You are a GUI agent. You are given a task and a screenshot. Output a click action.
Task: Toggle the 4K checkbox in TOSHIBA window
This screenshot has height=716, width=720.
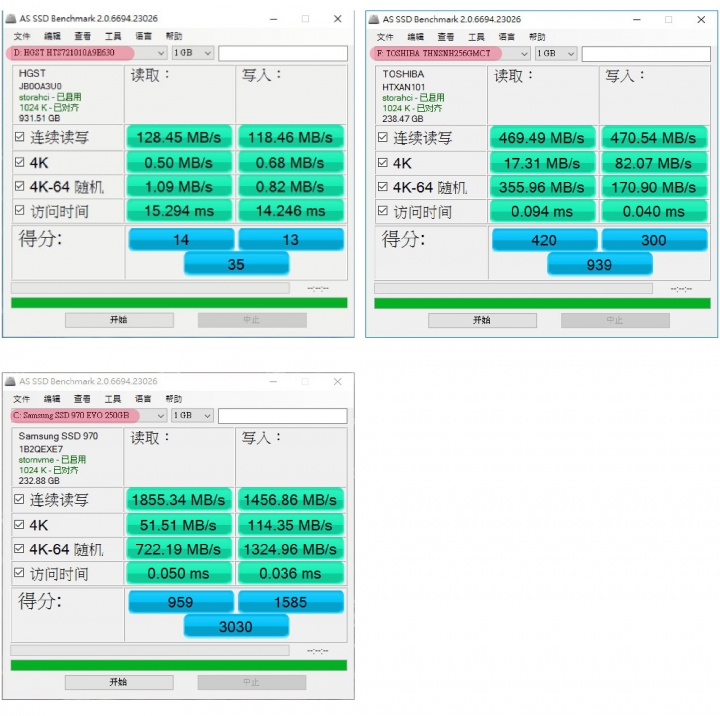pyautogui.click(x=382, y=163)
